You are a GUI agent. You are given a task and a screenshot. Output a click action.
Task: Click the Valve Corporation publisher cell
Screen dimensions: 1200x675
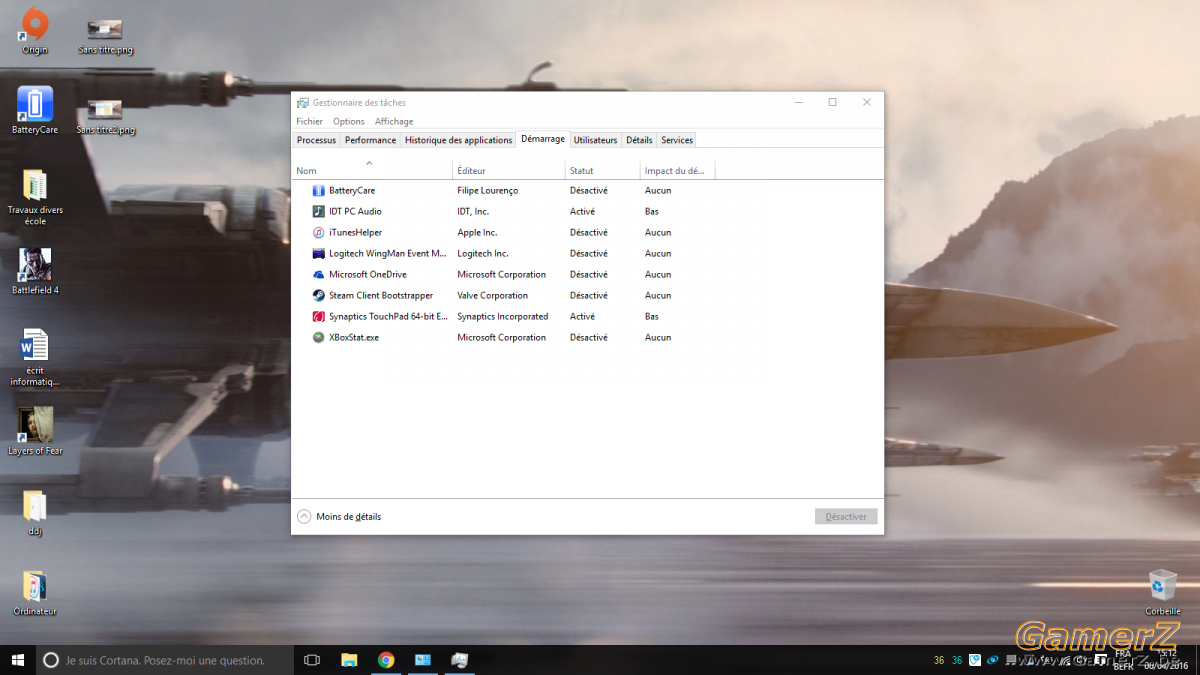point(493,295)
